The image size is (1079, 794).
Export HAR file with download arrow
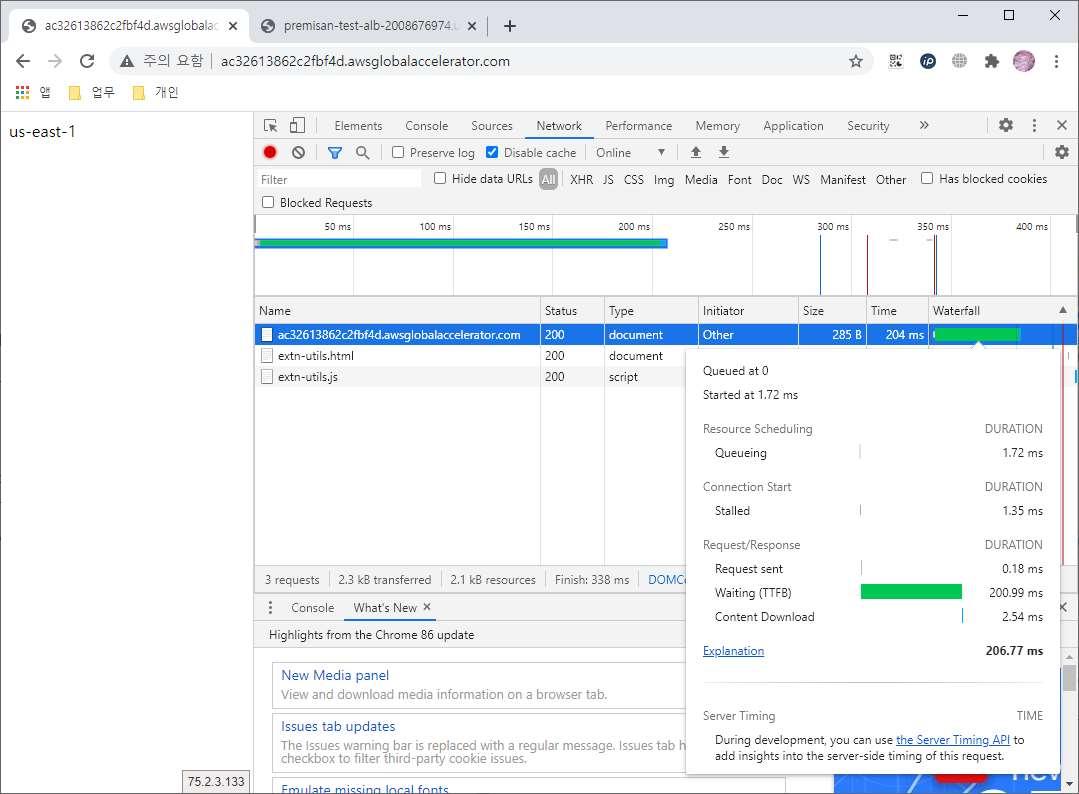coord(723,152)
